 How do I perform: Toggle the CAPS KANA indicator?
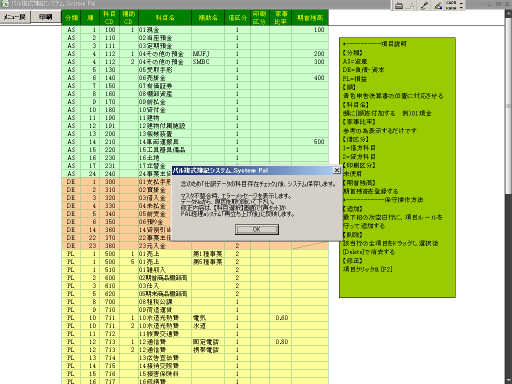[x=451, y=5]
